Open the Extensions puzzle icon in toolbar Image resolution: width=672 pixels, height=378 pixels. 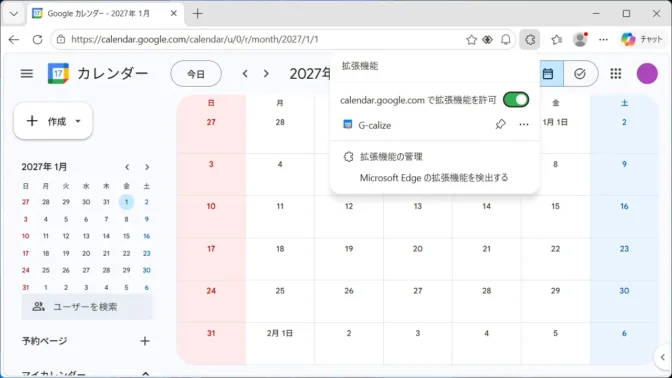coord(530,39)
